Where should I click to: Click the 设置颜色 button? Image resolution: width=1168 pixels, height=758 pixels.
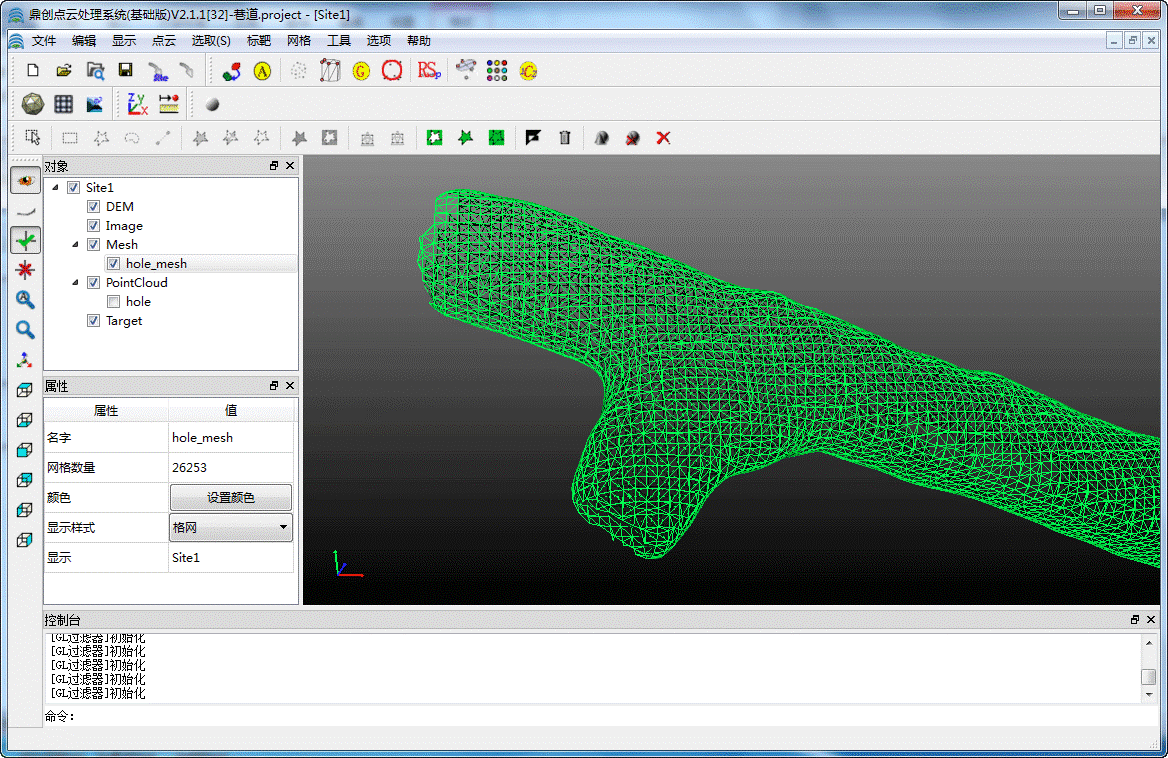[231, 498]
